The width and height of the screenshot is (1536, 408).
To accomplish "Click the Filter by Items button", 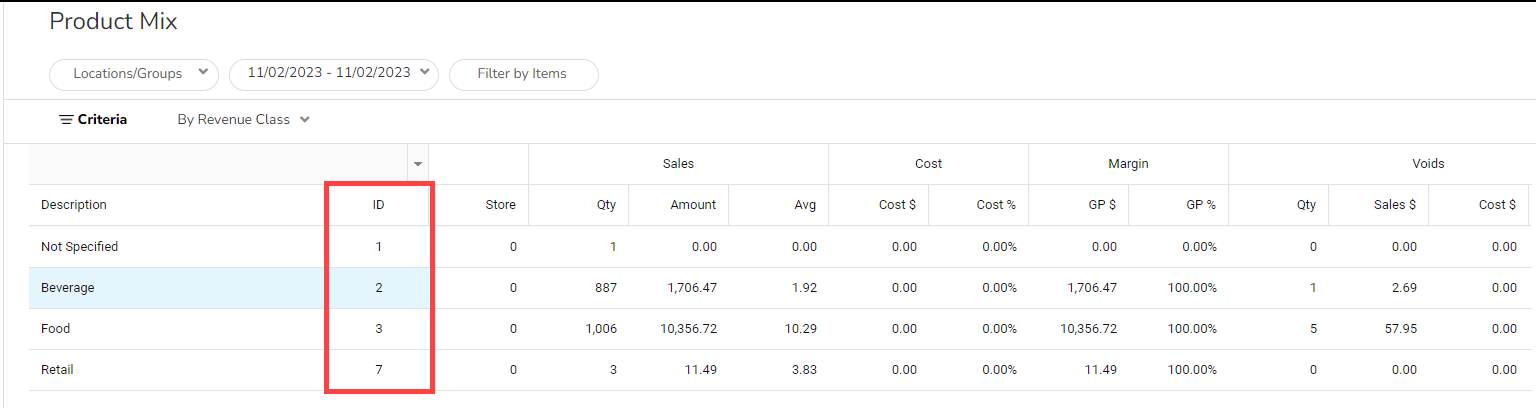I will [522, 74].
